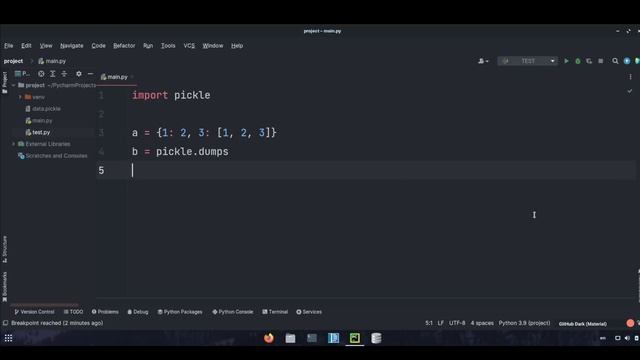
Task: Open the user account icon in the toolbar
Action: click(483, 61)
